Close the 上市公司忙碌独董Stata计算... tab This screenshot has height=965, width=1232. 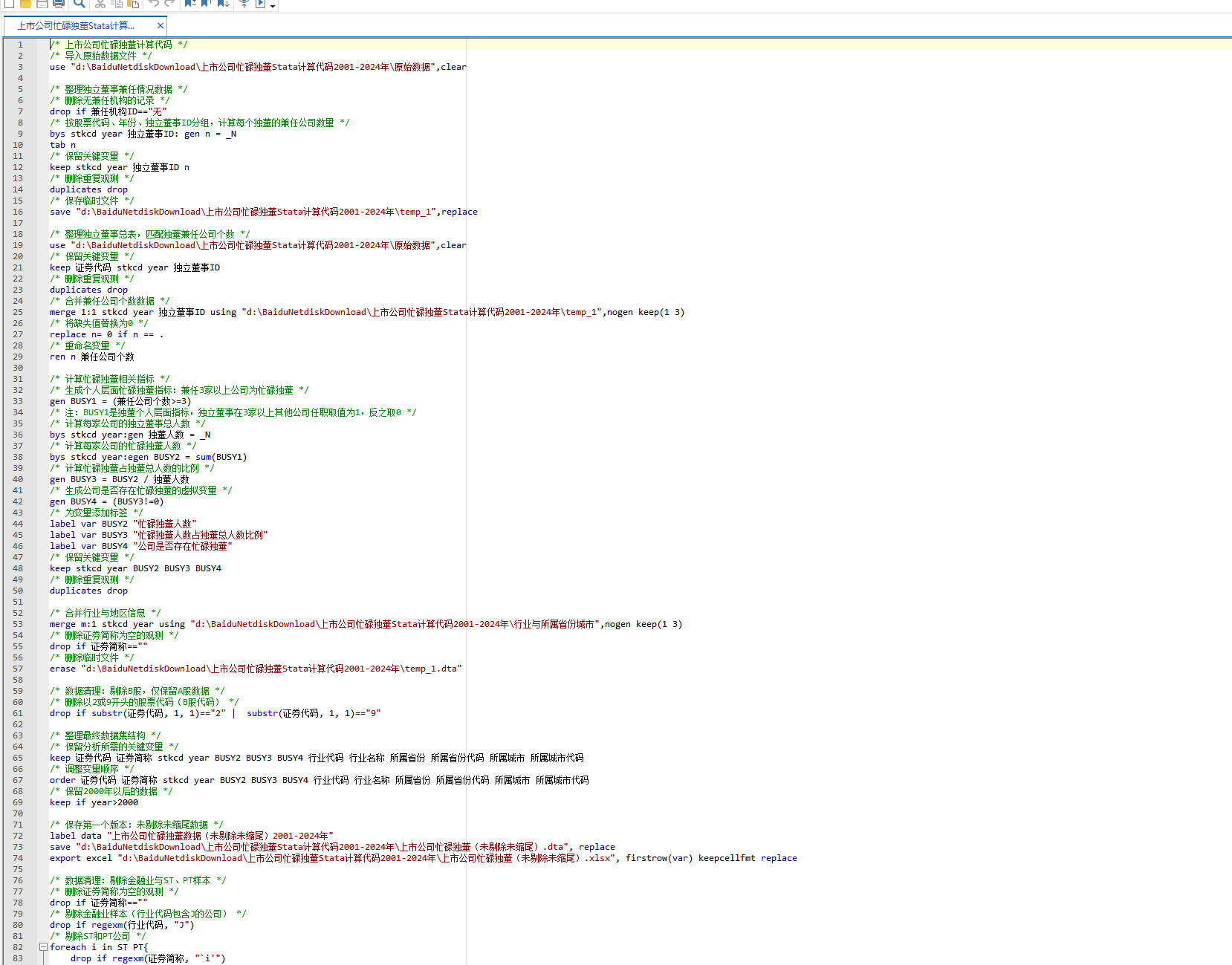pos(160,25)
